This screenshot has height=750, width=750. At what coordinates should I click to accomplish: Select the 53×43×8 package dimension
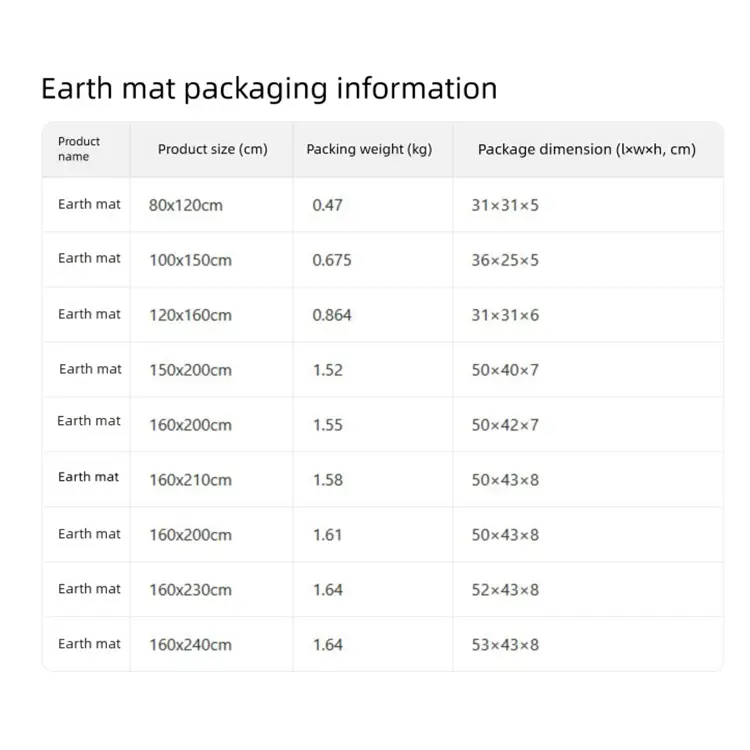(505, 645)
